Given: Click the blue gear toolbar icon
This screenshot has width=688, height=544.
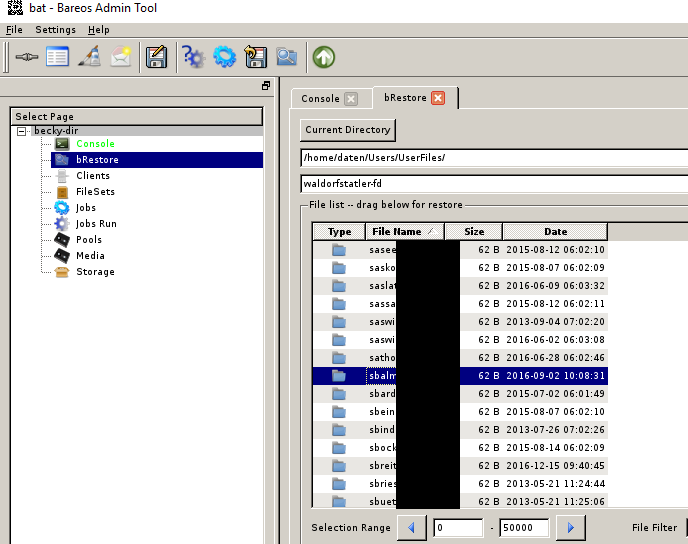Looking at the screenshot, I should click(x=224, y=57).
